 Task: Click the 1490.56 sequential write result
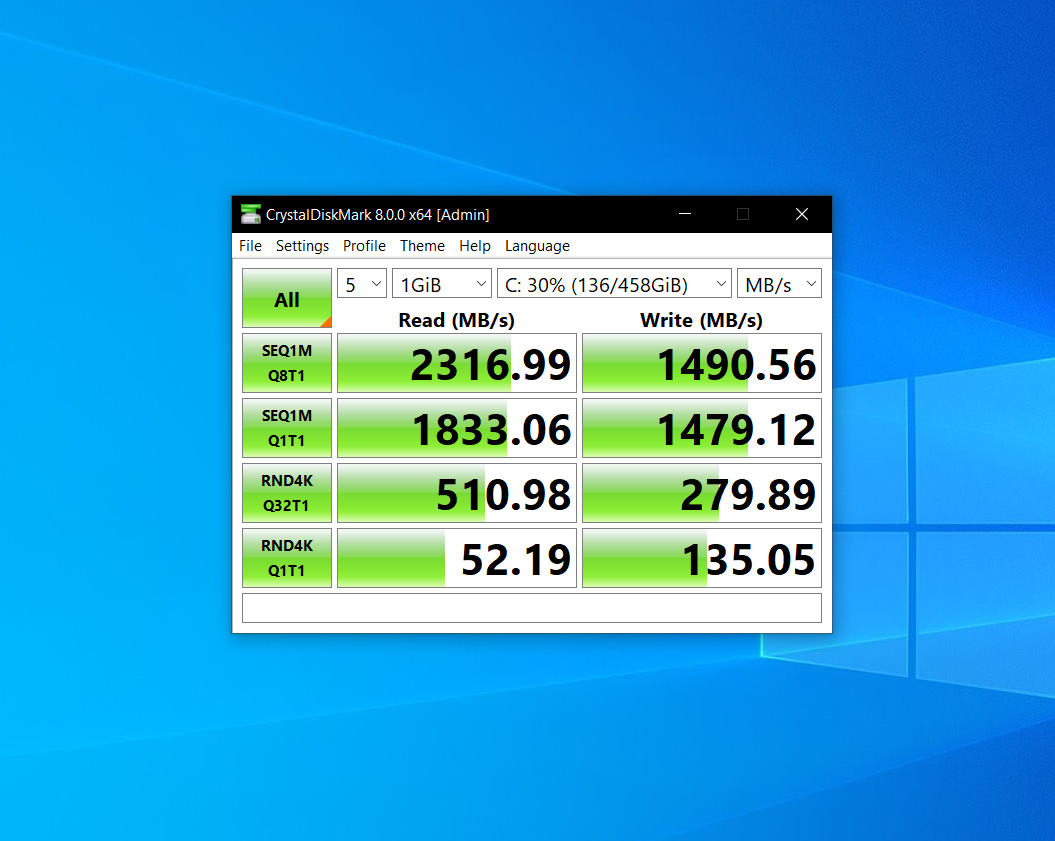[702, 363]
